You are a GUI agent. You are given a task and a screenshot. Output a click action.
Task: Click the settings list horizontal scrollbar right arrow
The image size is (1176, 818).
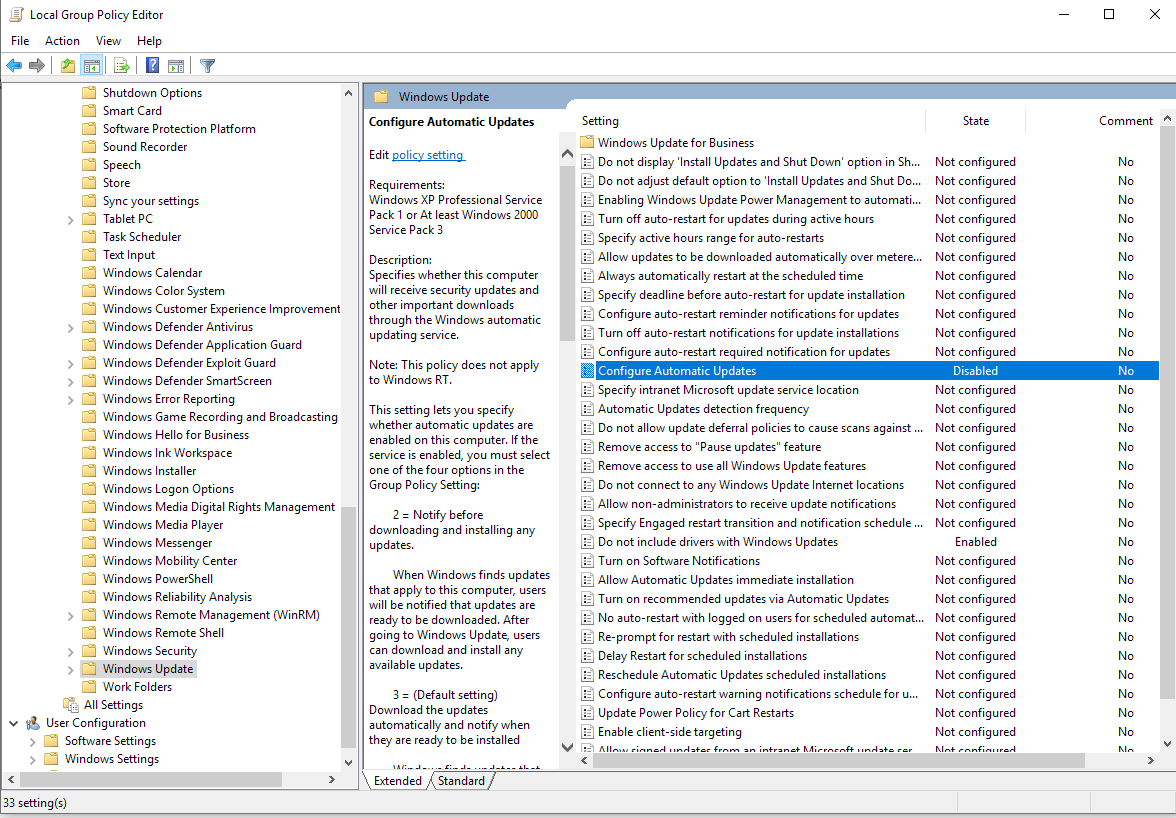point(1150,760)
